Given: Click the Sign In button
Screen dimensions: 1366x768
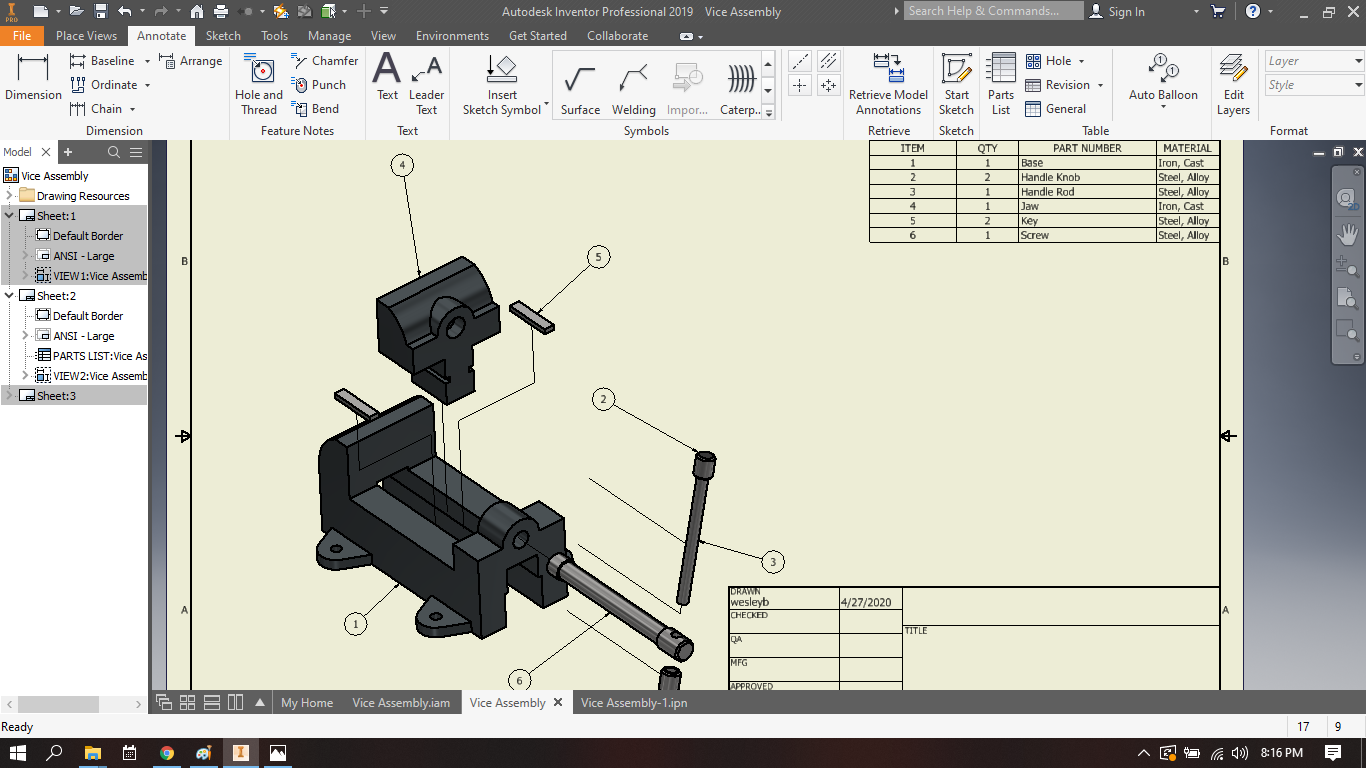Looking at the screenshot, I should coord(1129,12).
